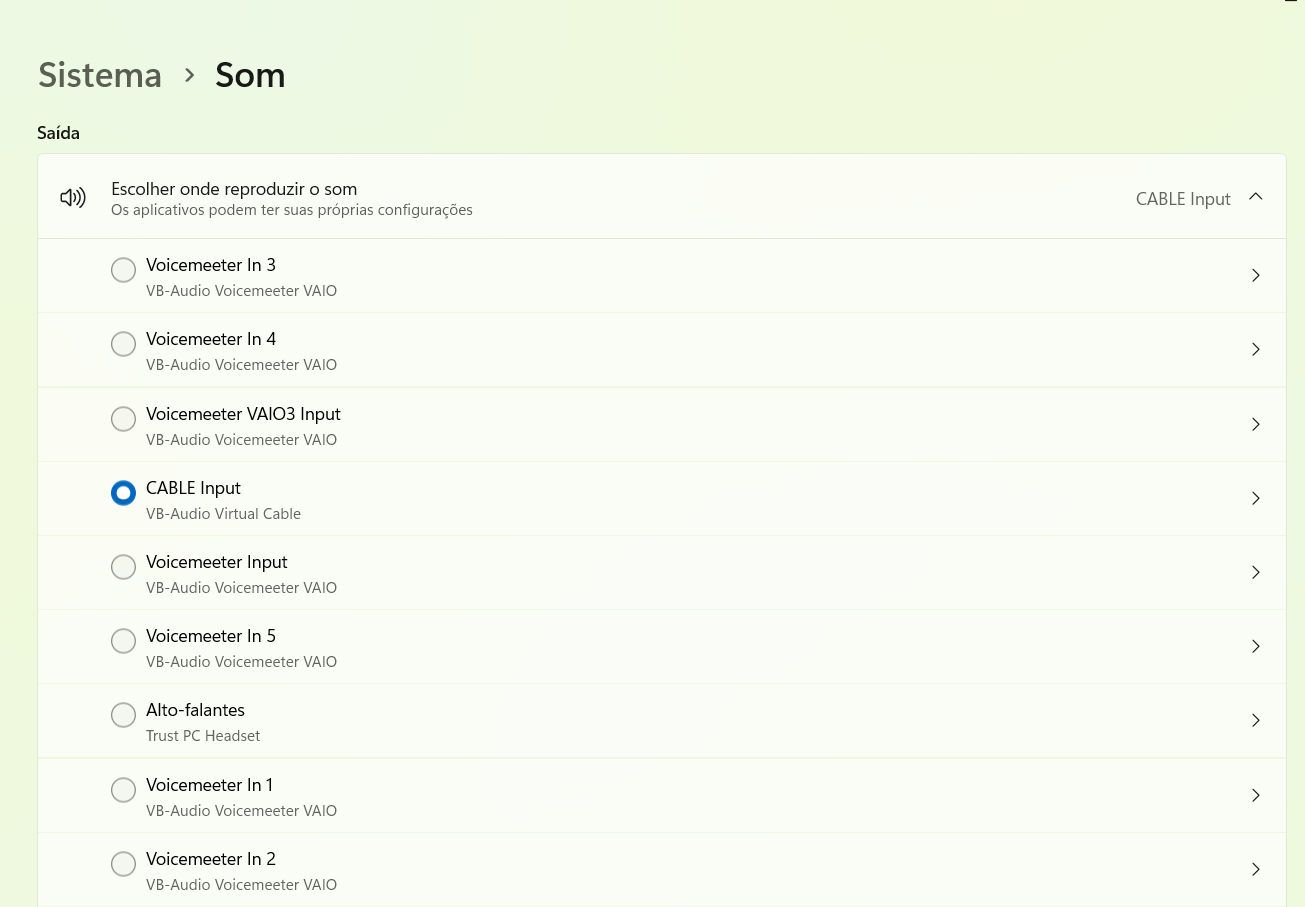Image resolution: width=1305 pixels, height=907 pixels.
Task: Click the Som breadcrumb title
Action: pos(250,75)
